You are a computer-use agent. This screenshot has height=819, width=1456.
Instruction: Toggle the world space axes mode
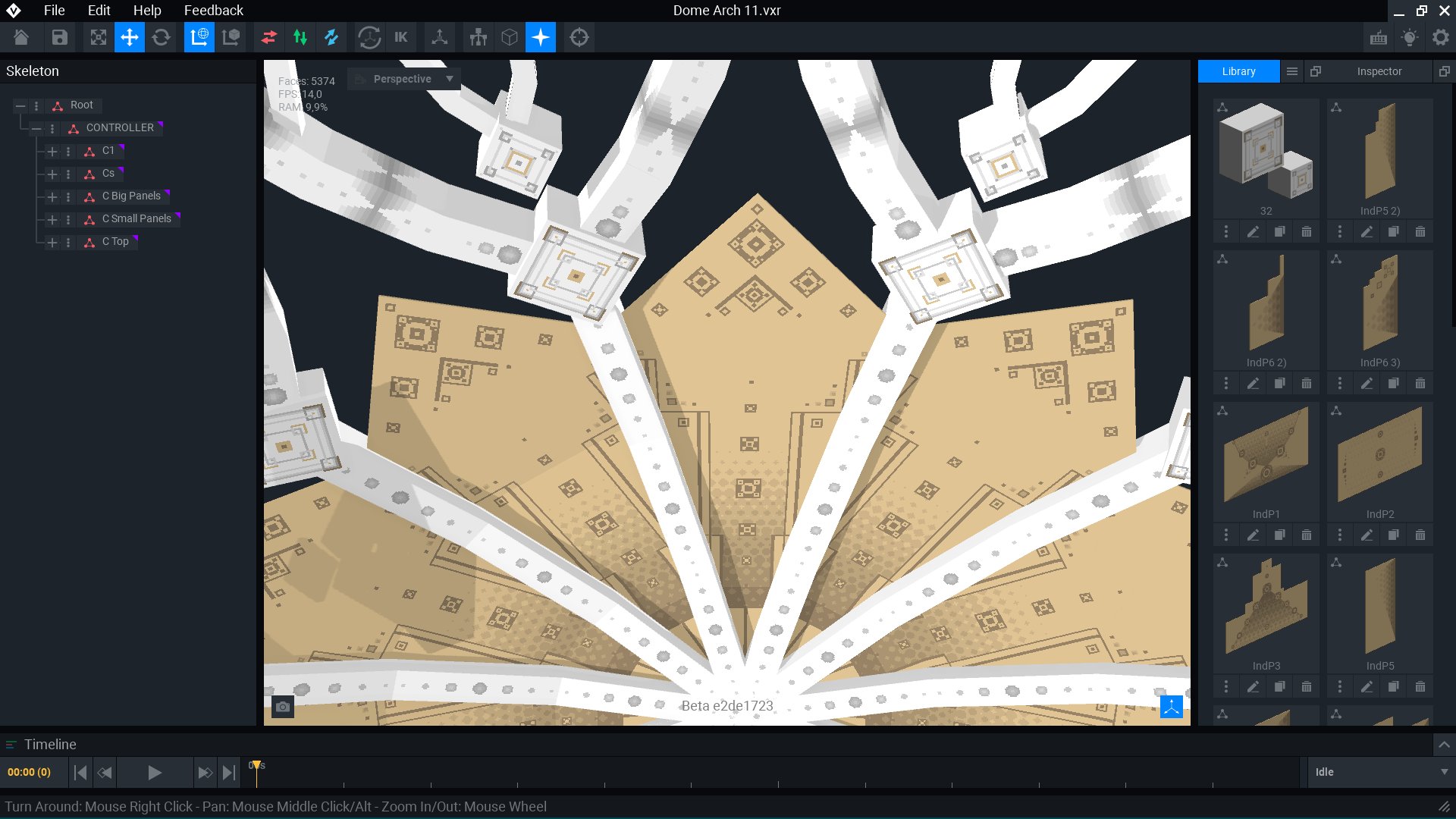pos(199,37)
